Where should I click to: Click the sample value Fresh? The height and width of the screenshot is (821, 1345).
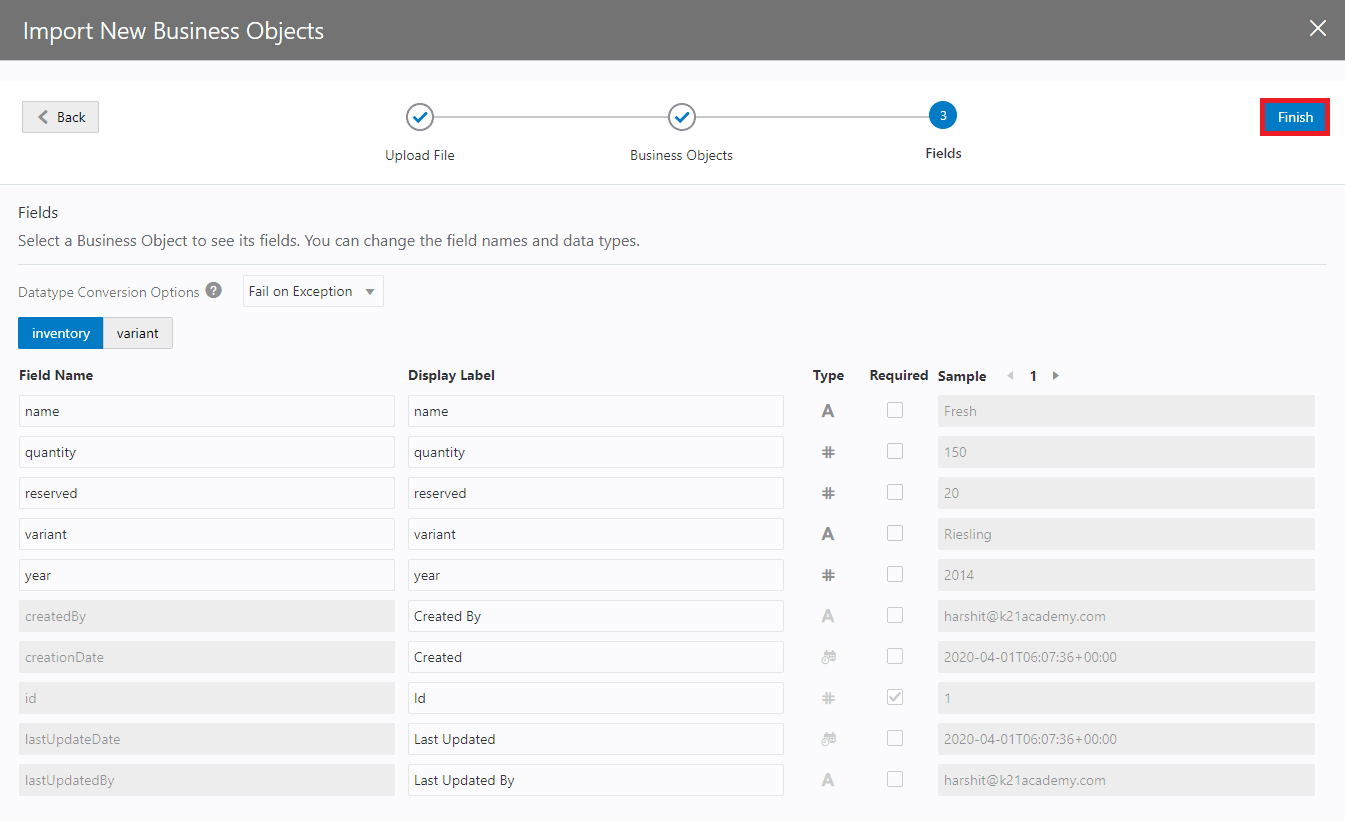coord(1126,411)
